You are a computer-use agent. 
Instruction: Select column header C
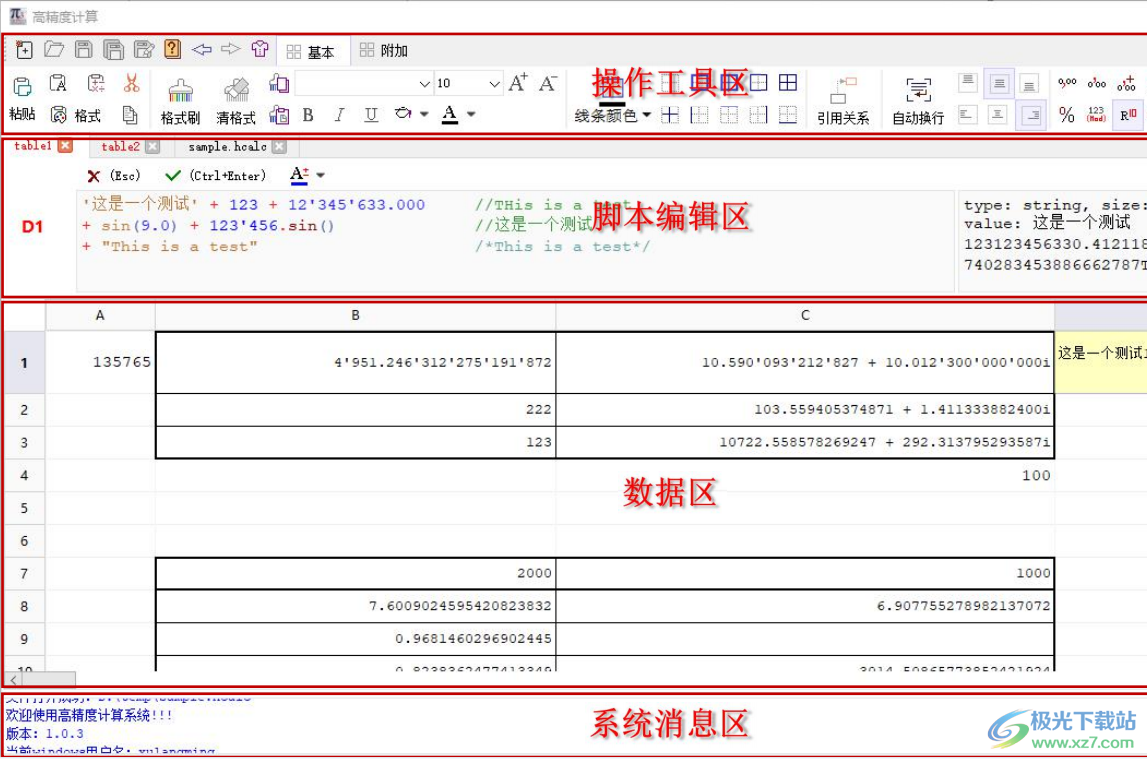point(805,315)
